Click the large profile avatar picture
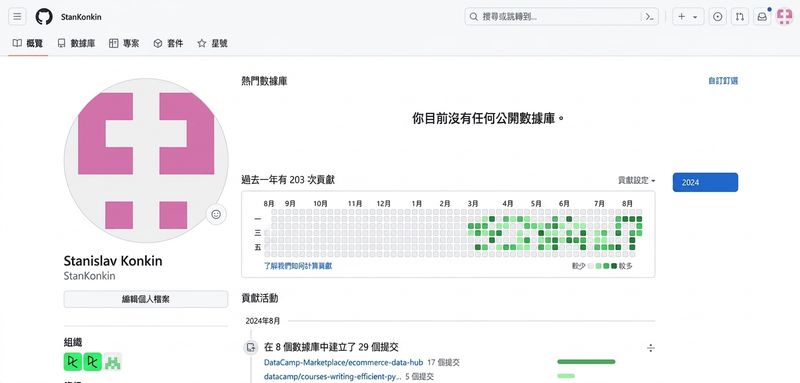 click(x=145, y=160)
